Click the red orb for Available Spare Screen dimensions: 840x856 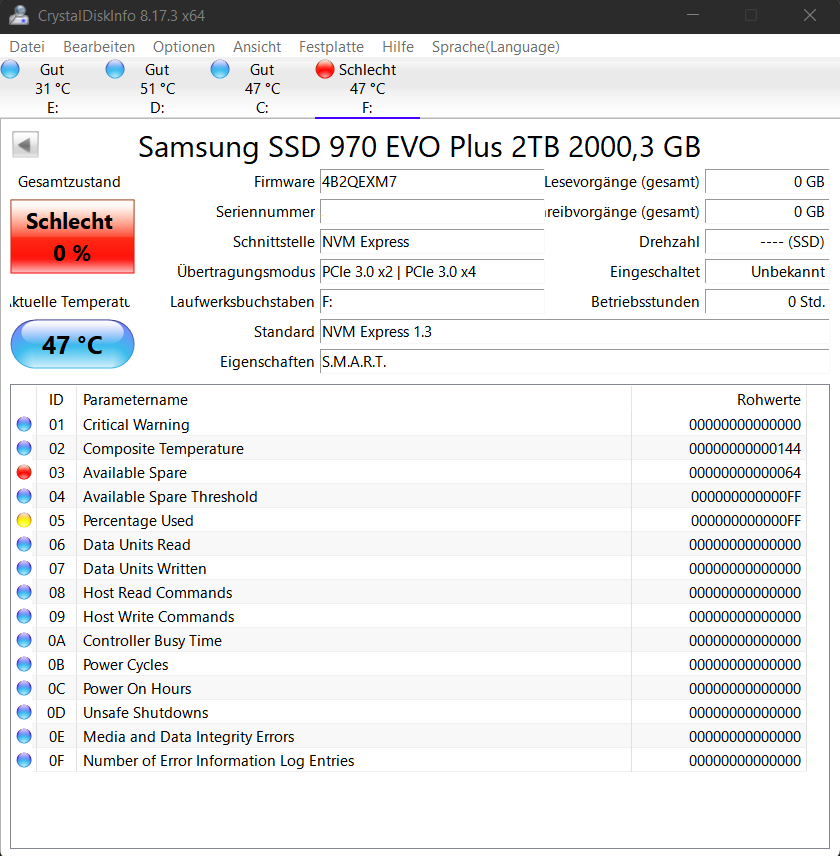[24, 472]
